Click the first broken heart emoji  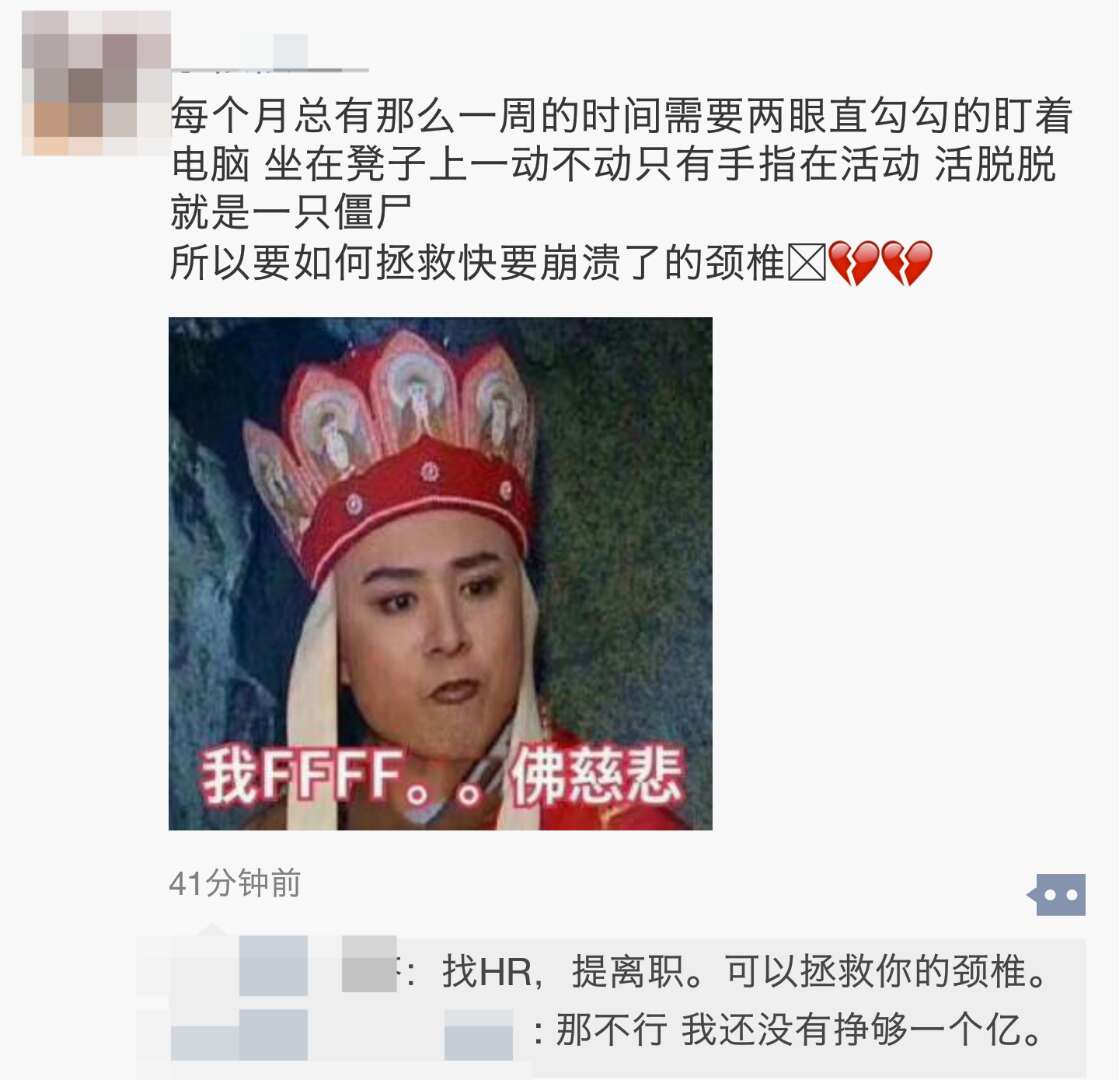[854, 263]
